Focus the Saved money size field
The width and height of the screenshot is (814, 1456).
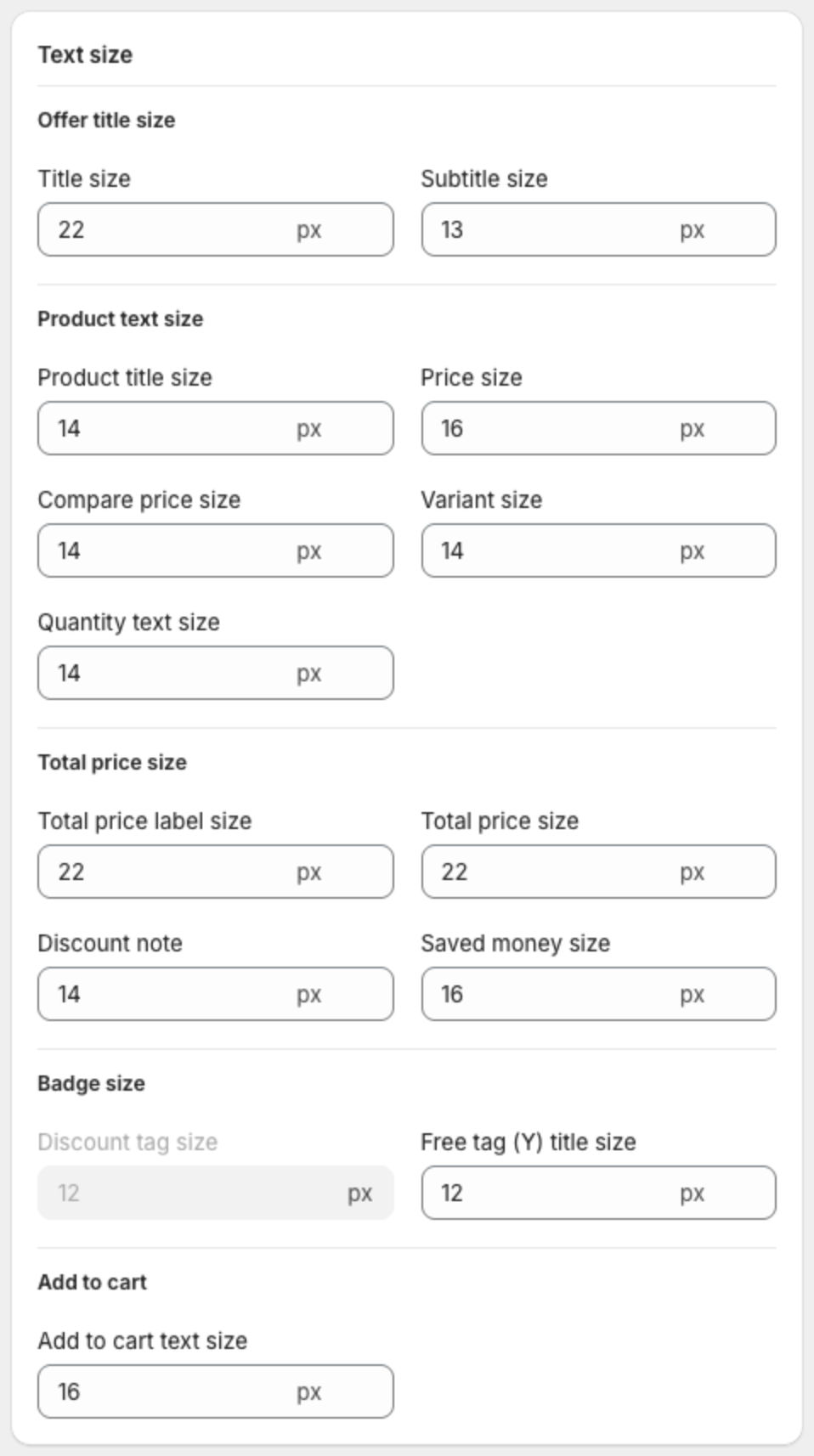click(x=599, y=994)
